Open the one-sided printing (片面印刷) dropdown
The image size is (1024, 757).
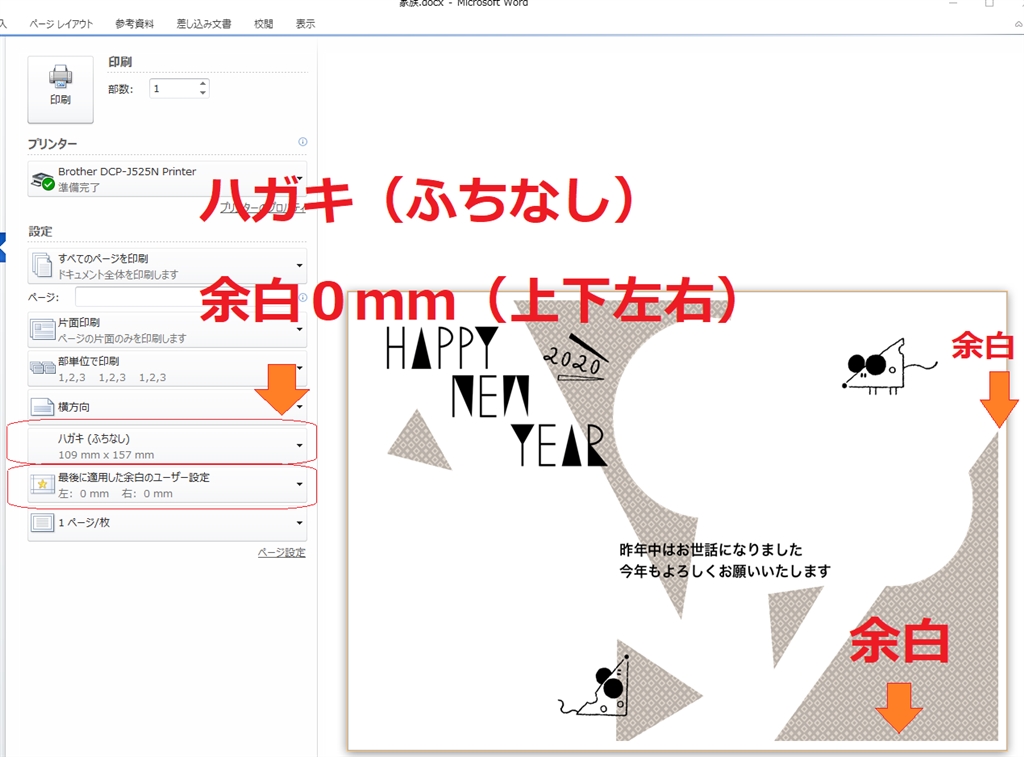167,330
